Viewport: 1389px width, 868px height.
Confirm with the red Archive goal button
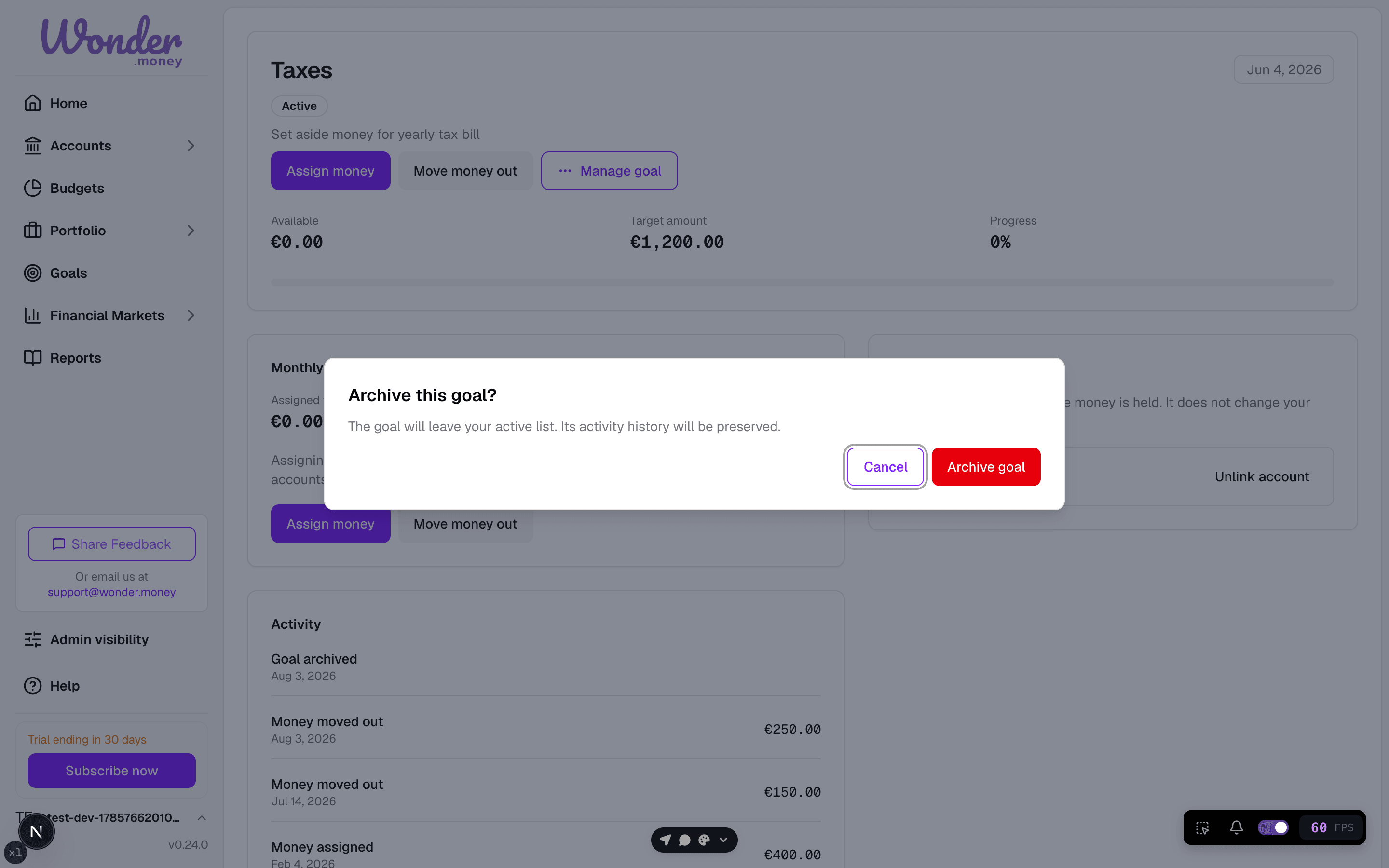(985, 467)
